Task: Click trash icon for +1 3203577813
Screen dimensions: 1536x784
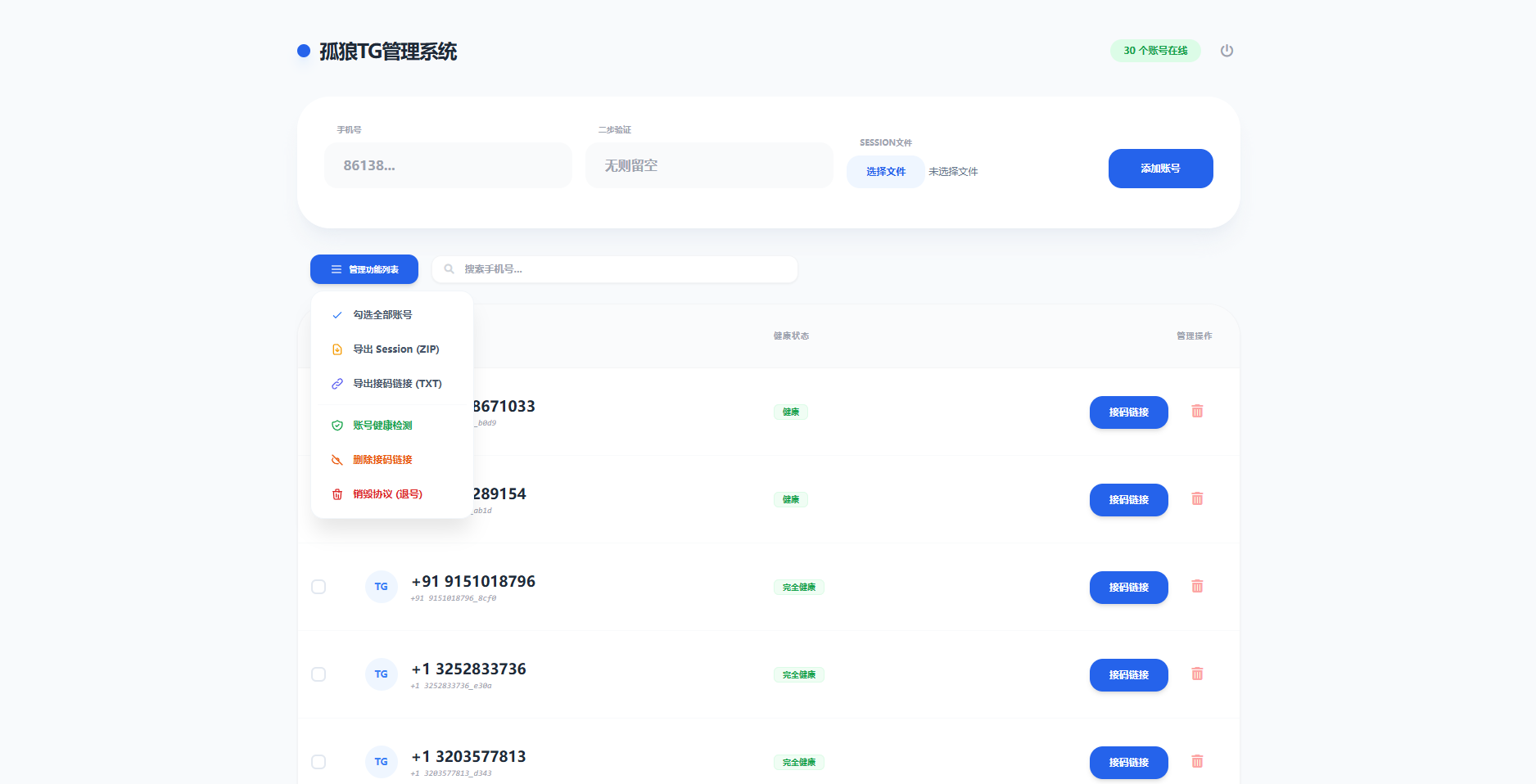Action: 1197,761
